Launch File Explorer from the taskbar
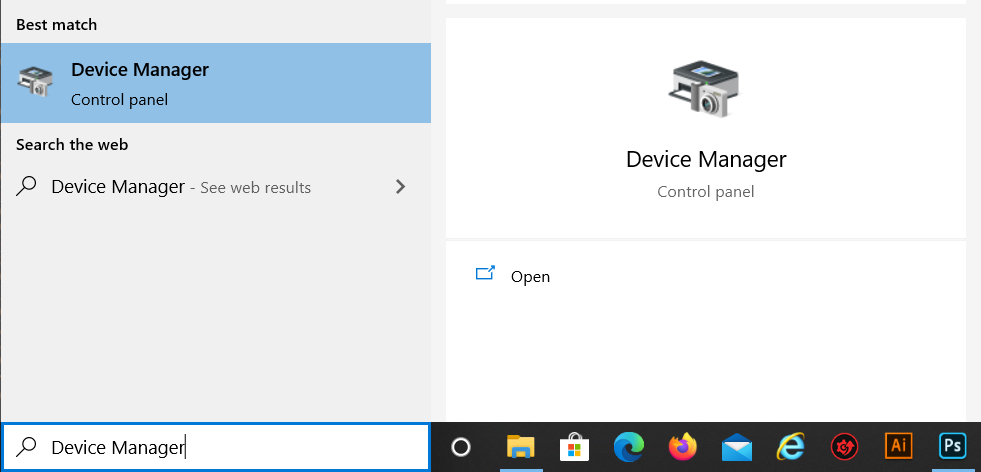Image resolution: width=981 pixels, height=472 pixels. (x=521, y=447)
